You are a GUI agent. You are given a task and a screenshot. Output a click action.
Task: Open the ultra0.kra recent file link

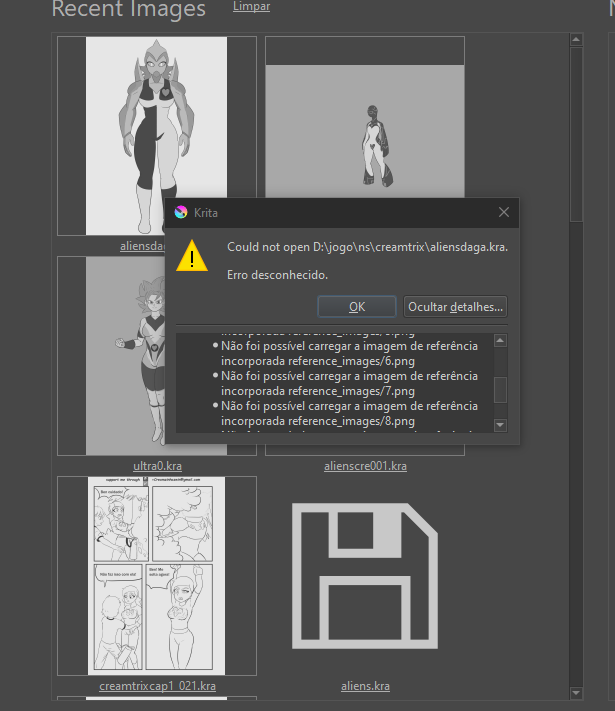pos(157,466)
